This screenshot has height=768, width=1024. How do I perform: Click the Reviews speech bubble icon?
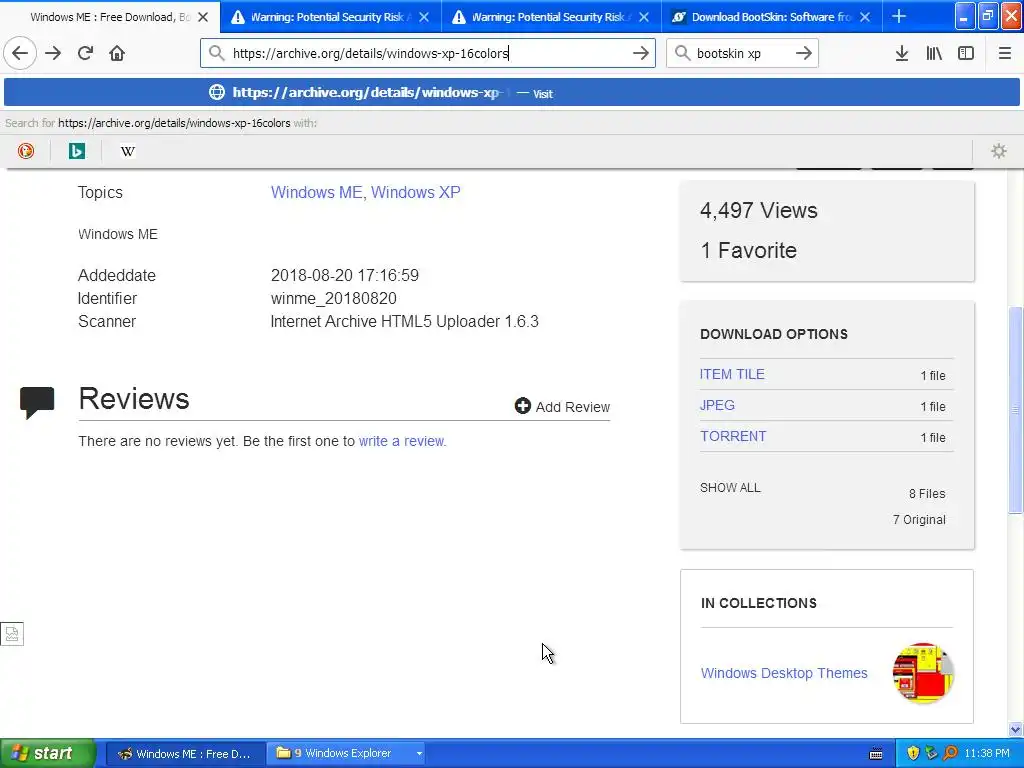click(x=37, y=402)
